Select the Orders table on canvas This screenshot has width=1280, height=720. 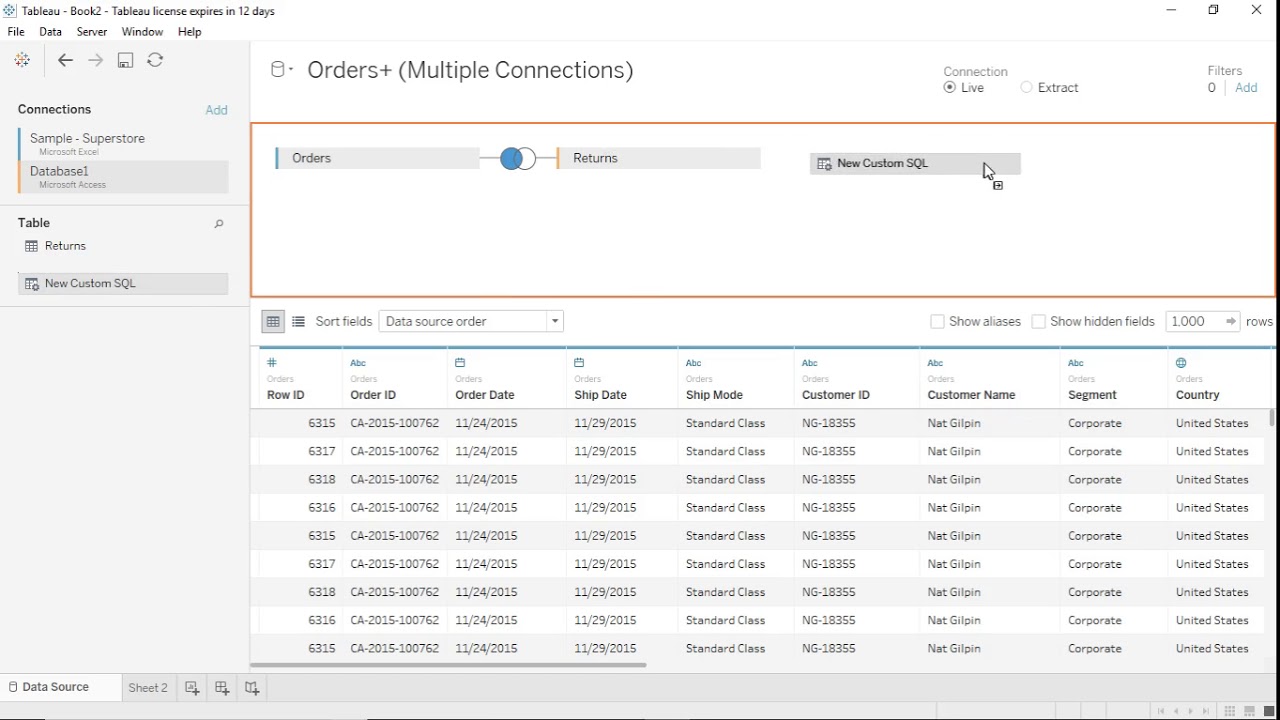click(377, 158)
